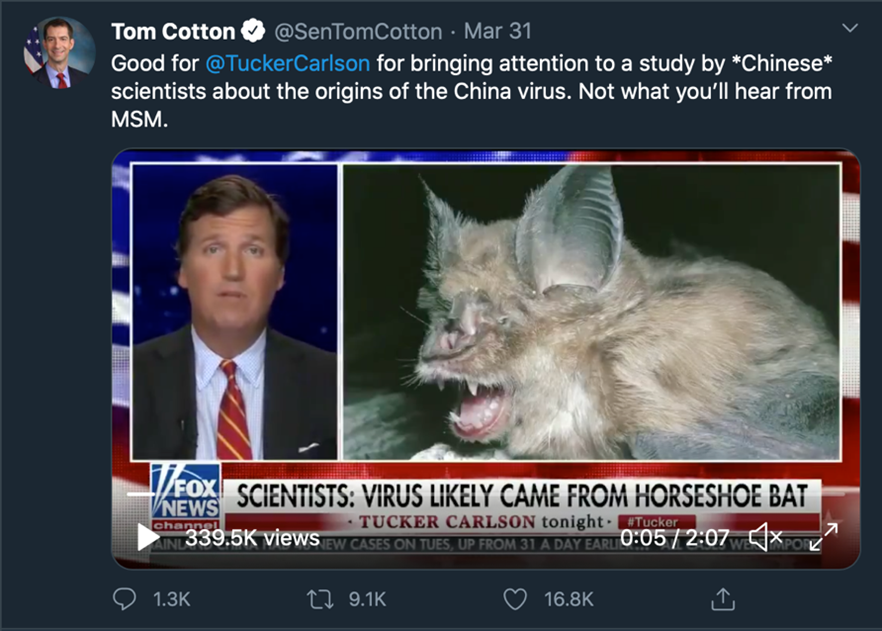The width and height of the screenshot is (882, 631).
Task: Click the reply speech bubble icon
Action: click(x=125, y=599)
